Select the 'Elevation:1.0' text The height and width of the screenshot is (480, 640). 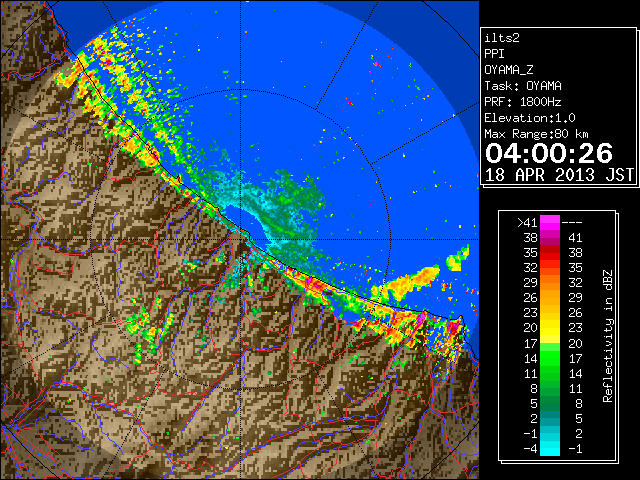(530, 118)
